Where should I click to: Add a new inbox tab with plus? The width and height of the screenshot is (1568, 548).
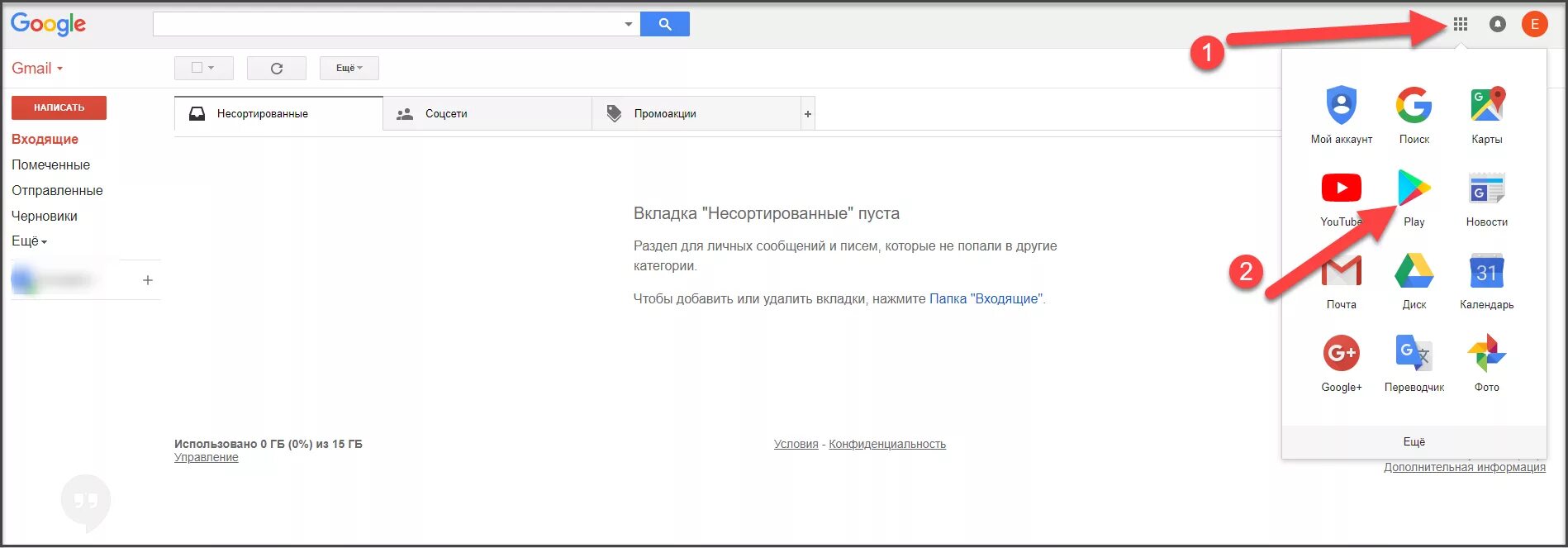tap(808, 114)
